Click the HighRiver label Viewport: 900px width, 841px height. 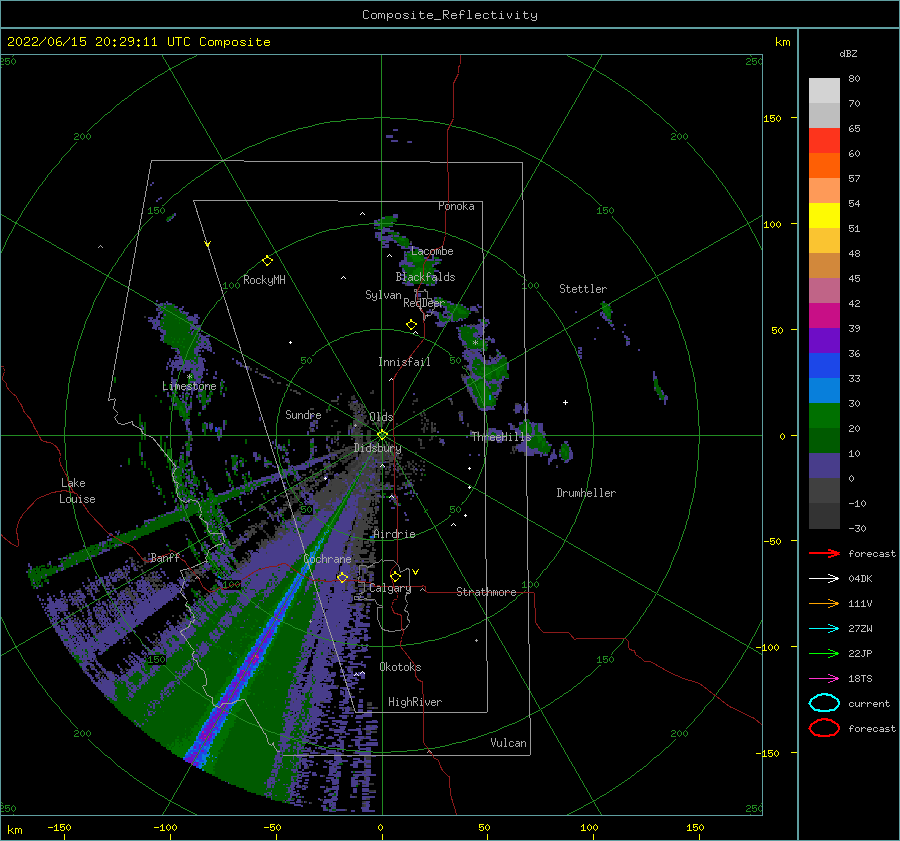pos(415,702)
